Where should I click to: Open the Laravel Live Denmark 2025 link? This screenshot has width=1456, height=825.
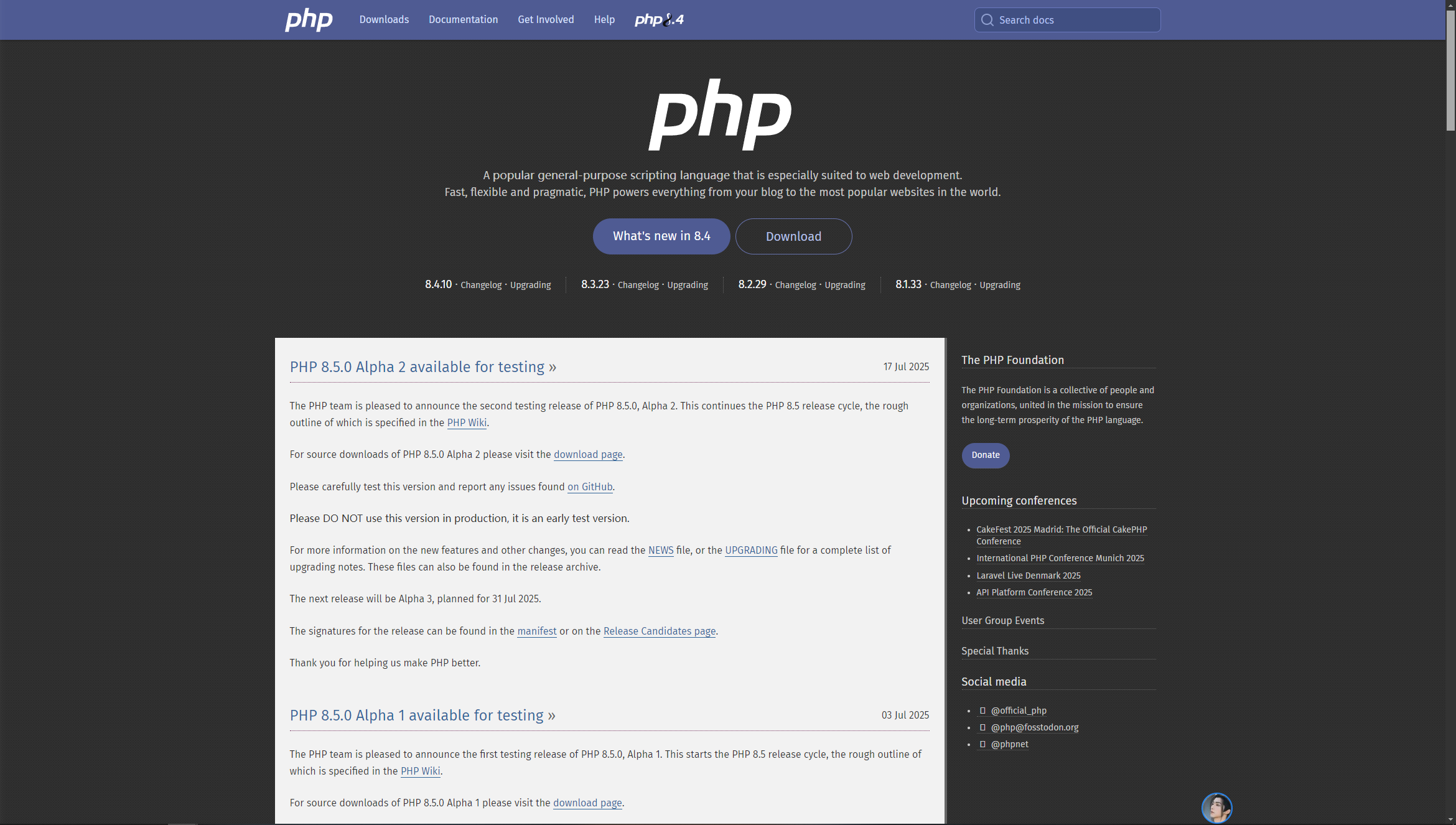click(1028, 576)
